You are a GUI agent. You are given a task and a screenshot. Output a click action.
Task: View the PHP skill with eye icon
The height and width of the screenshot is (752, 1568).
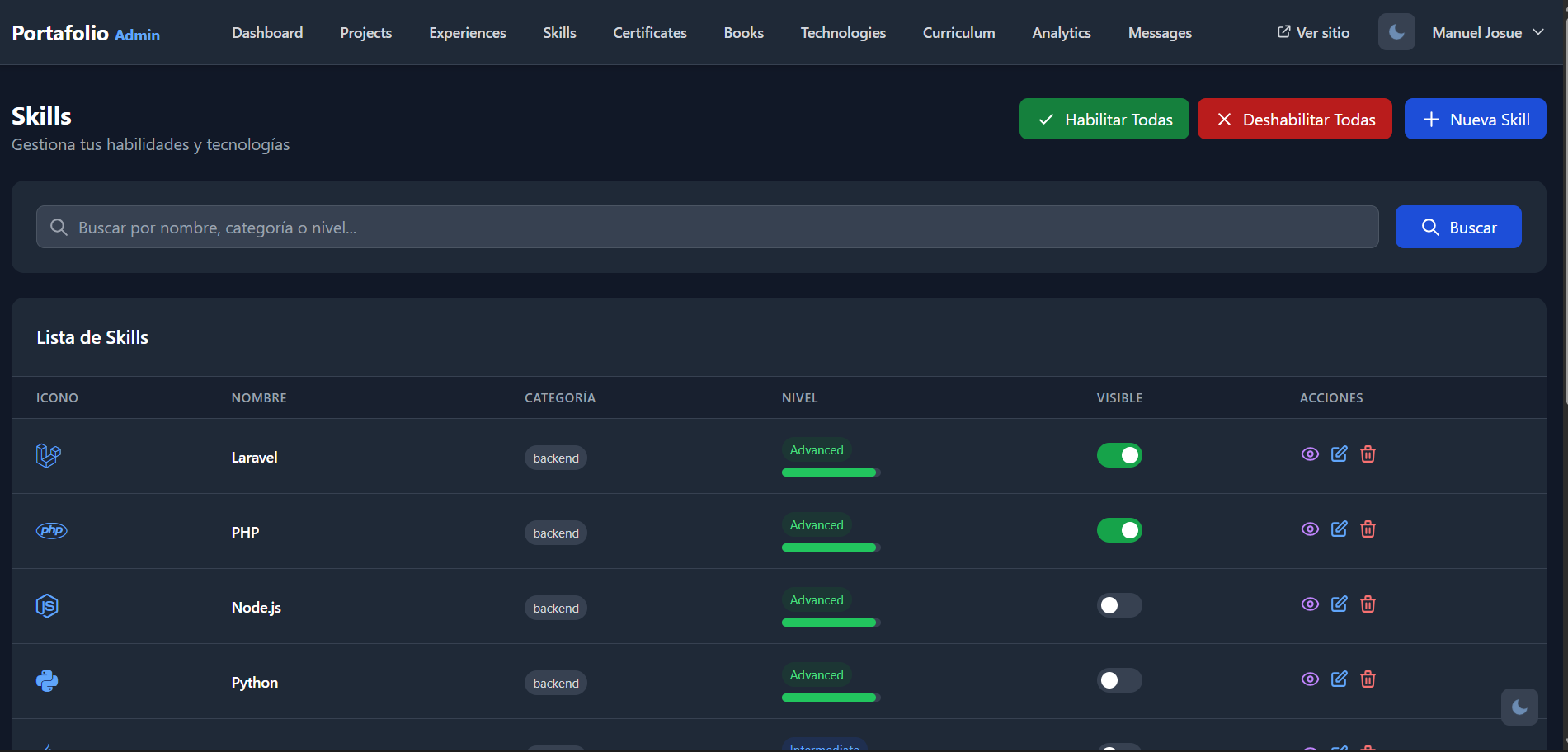pos(1310,529)
